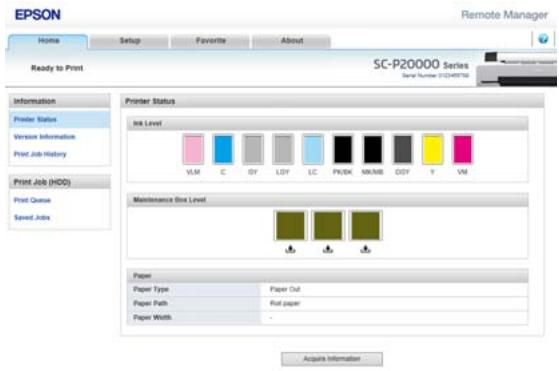The height and width of the screenshot is (371, 559).
Task: Click the DGY dark gray ink icon
Action: [402, 149]
